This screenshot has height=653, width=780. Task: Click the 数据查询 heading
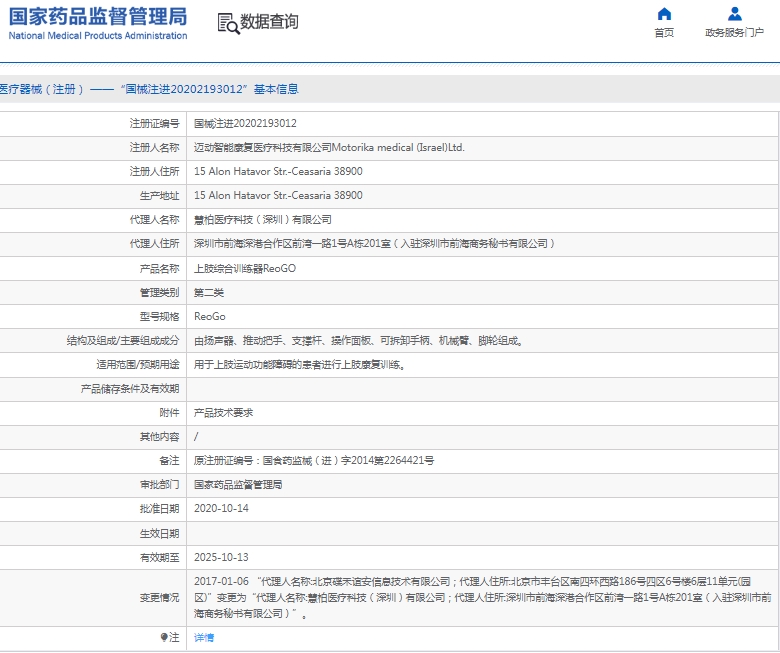[x=269, y=22]
